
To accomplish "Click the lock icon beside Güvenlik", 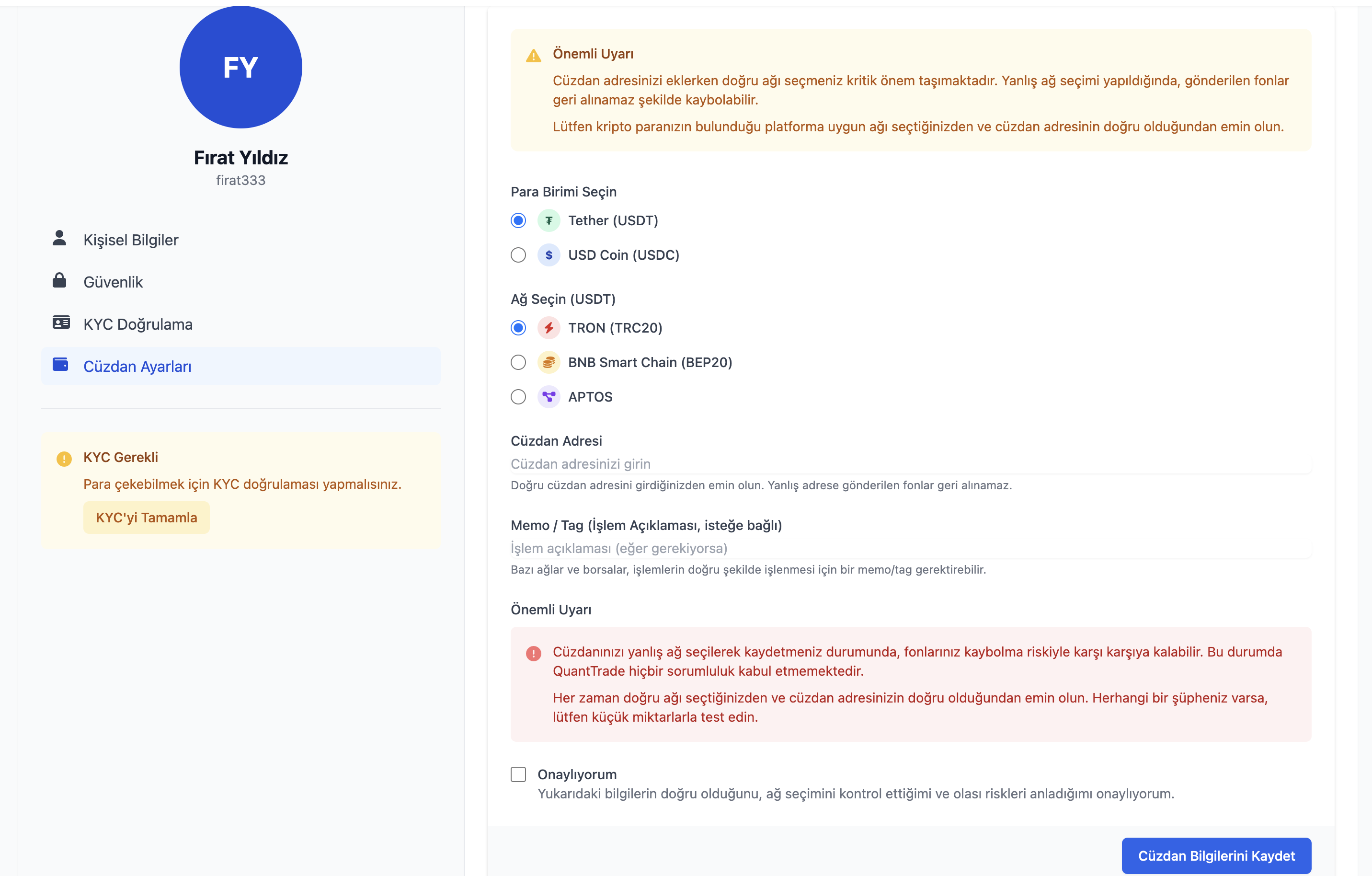I will point(59,280).
